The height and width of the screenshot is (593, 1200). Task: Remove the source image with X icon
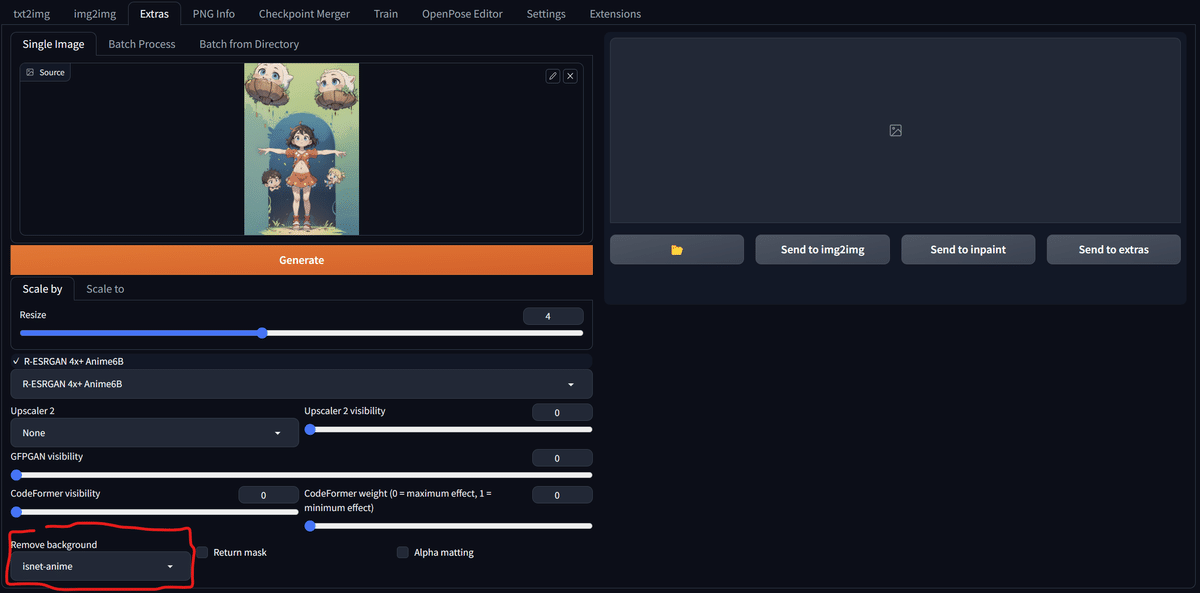[x=570, y=76]
